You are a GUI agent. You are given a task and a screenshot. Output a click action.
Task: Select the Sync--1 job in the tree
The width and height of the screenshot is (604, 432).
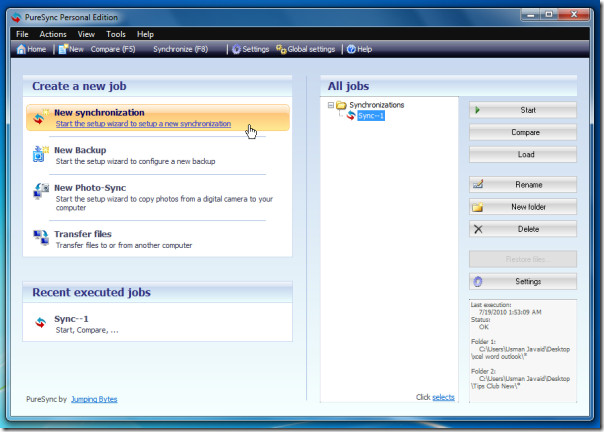click(371, 116)
